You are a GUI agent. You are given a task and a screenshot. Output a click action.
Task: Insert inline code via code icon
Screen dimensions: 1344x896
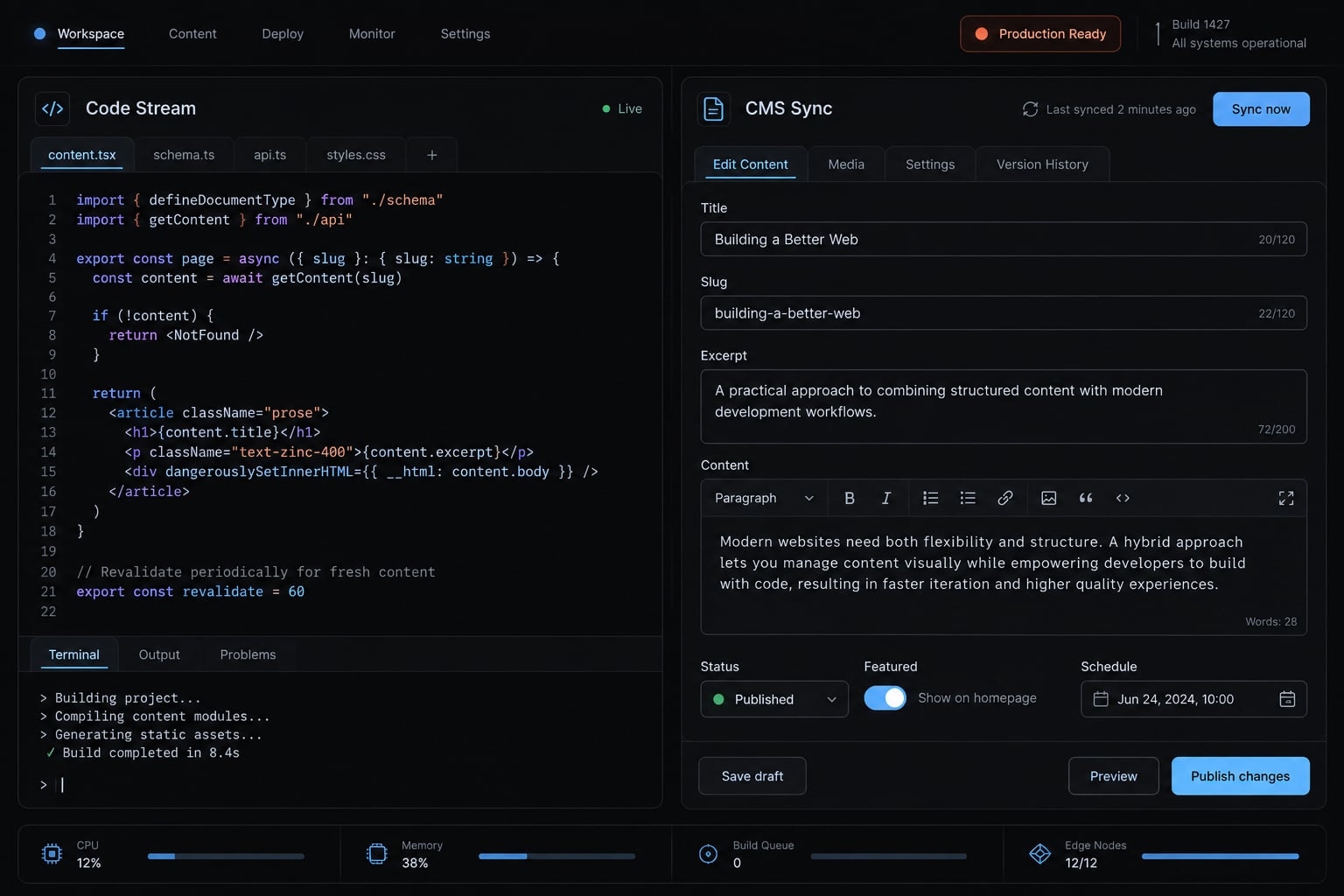click(x=1123, y=498)
